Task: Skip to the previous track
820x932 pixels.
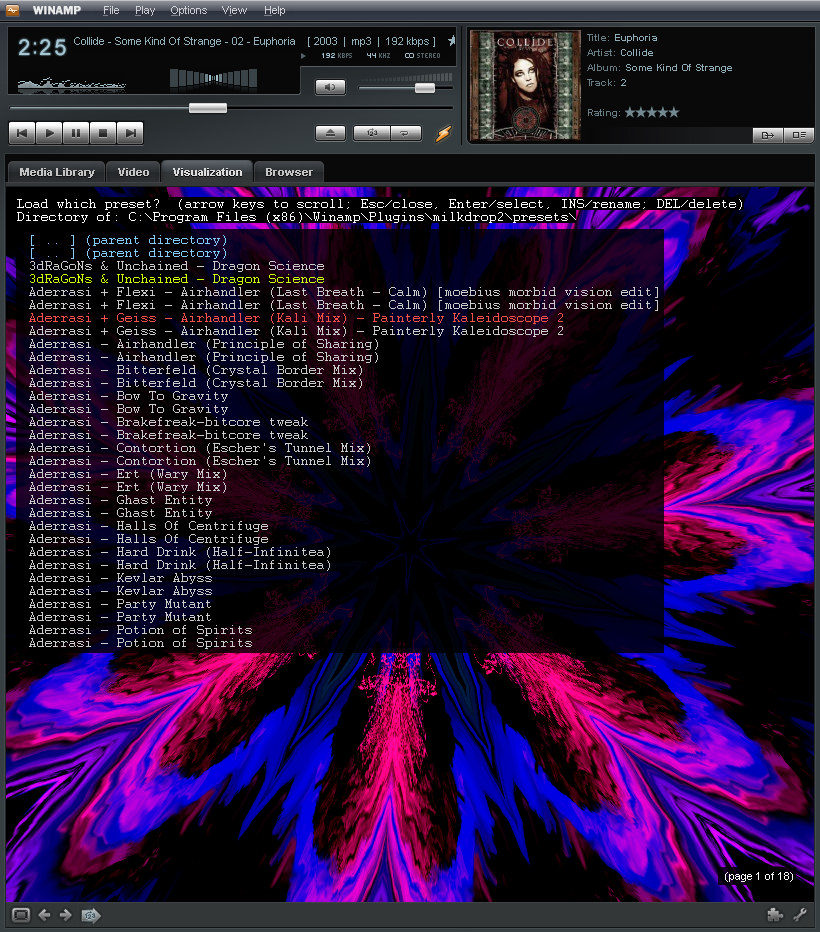Action: click(x=22, y=133)
